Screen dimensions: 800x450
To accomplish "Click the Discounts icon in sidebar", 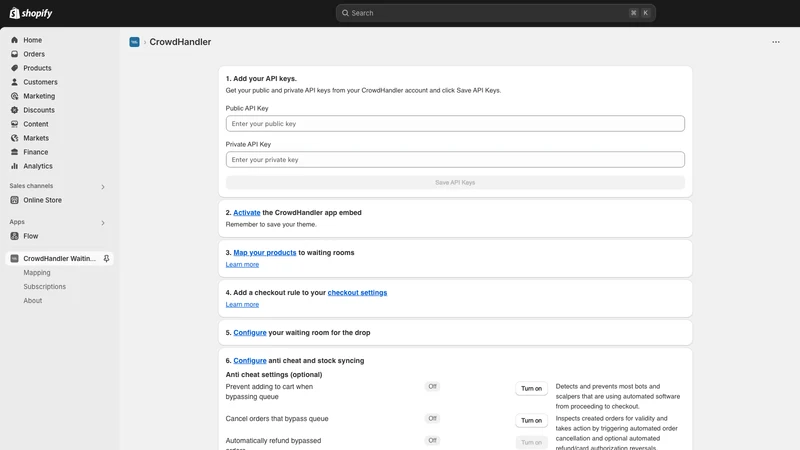I will (x=14, y=110).
